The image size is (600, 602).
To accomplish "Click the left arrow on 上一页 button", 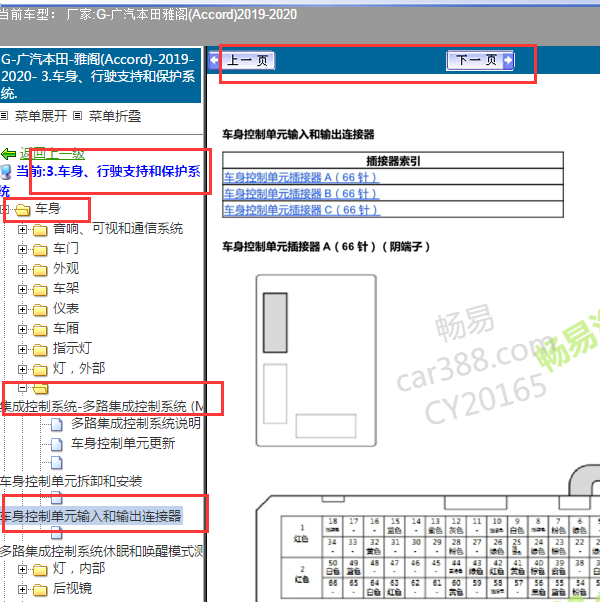I will pyautogui.click(x=214, y=60).
